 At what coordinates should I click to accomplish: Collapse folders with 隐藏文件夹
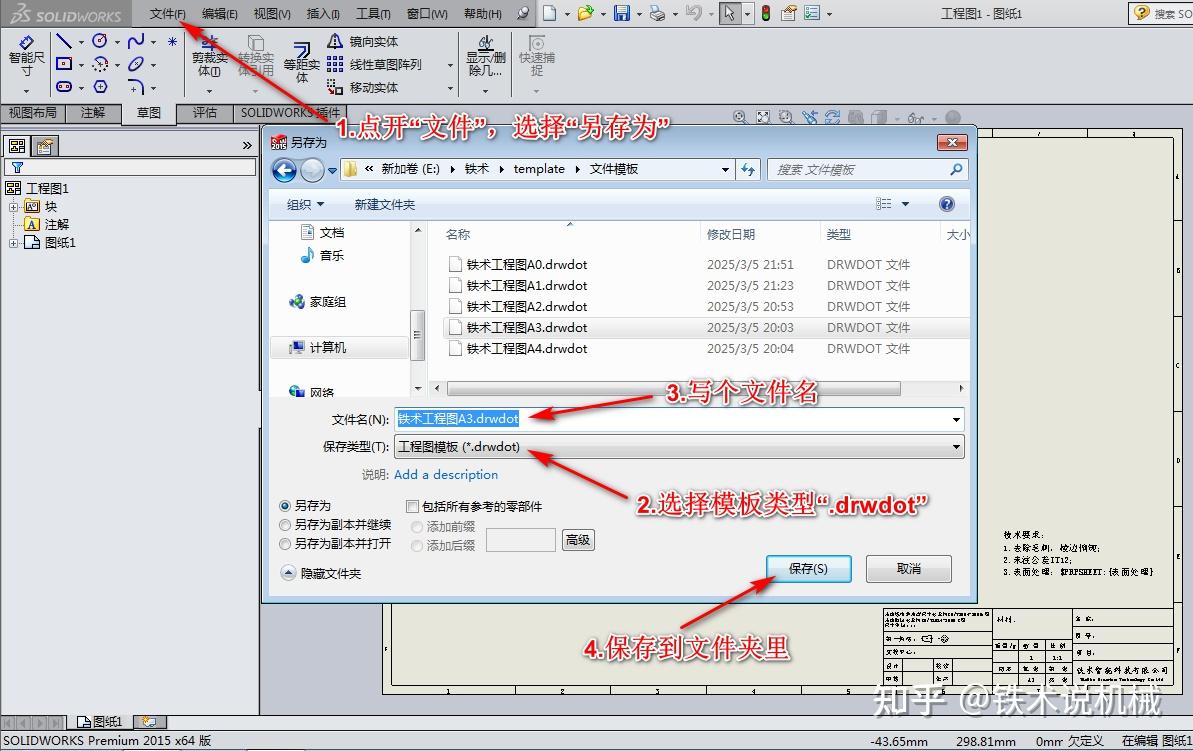point(321,573)
